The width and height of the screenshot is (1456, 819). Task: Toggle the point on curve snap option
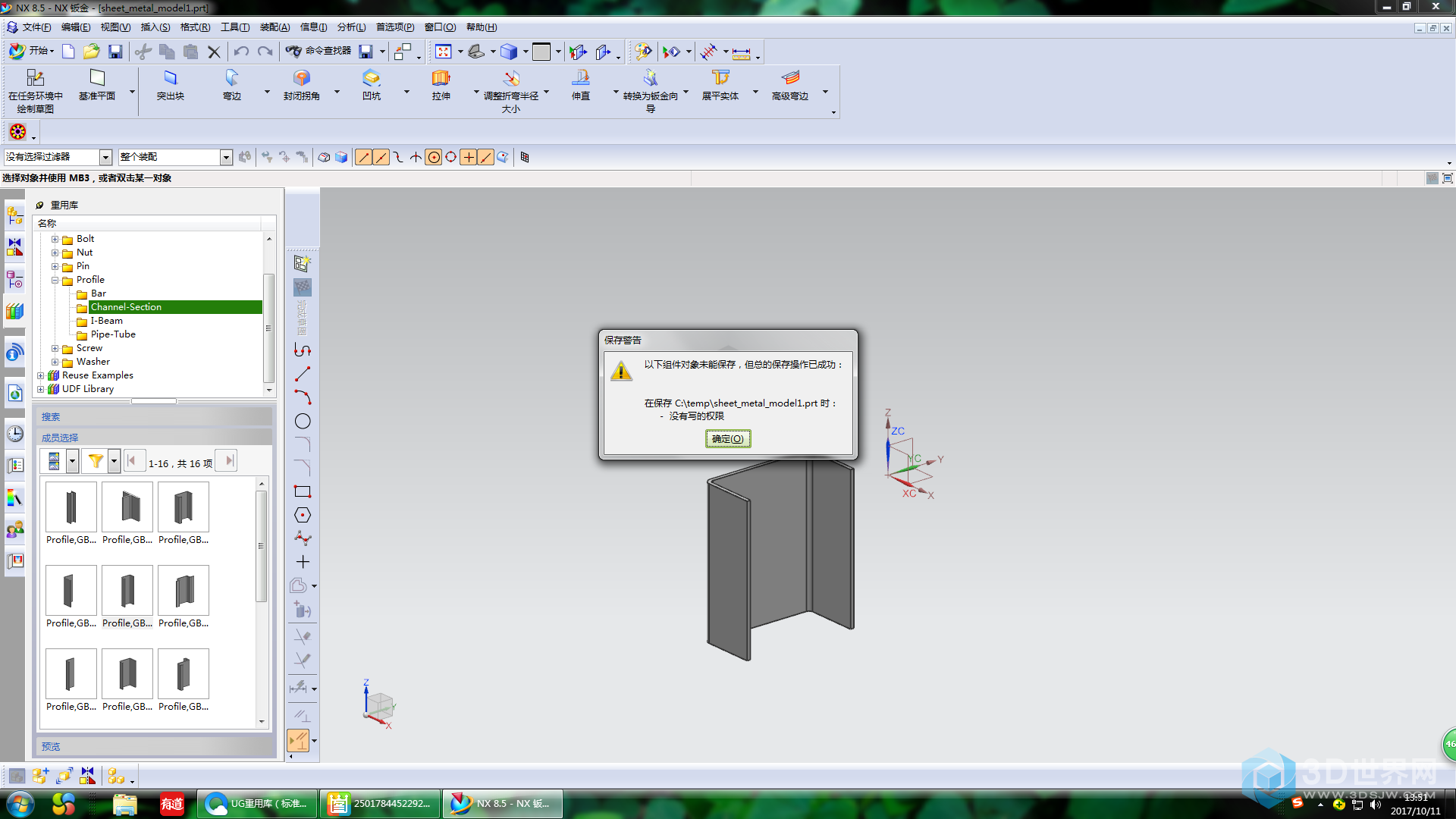pyautogui.click(x=486, y=157)
